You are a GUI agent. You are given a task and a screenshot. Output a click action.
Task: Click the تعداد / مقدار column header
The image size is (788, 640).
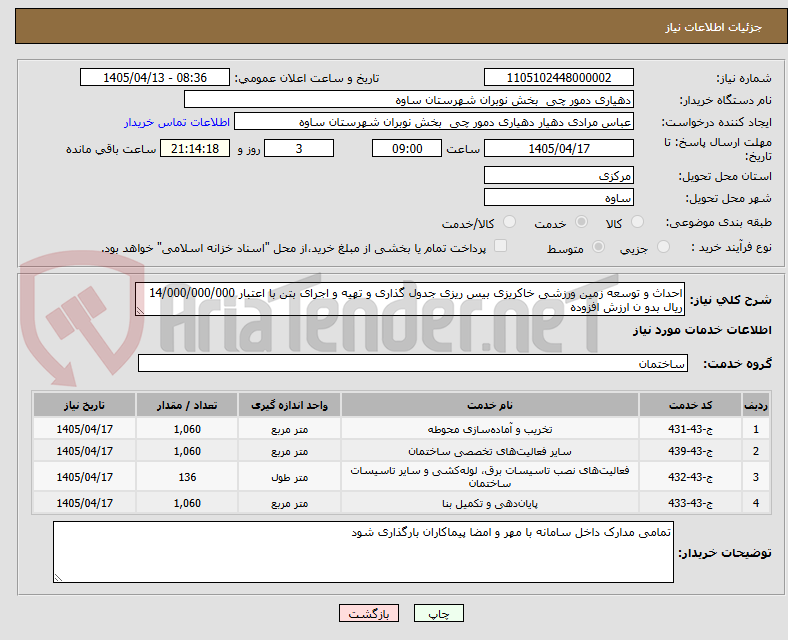(187, 405)
